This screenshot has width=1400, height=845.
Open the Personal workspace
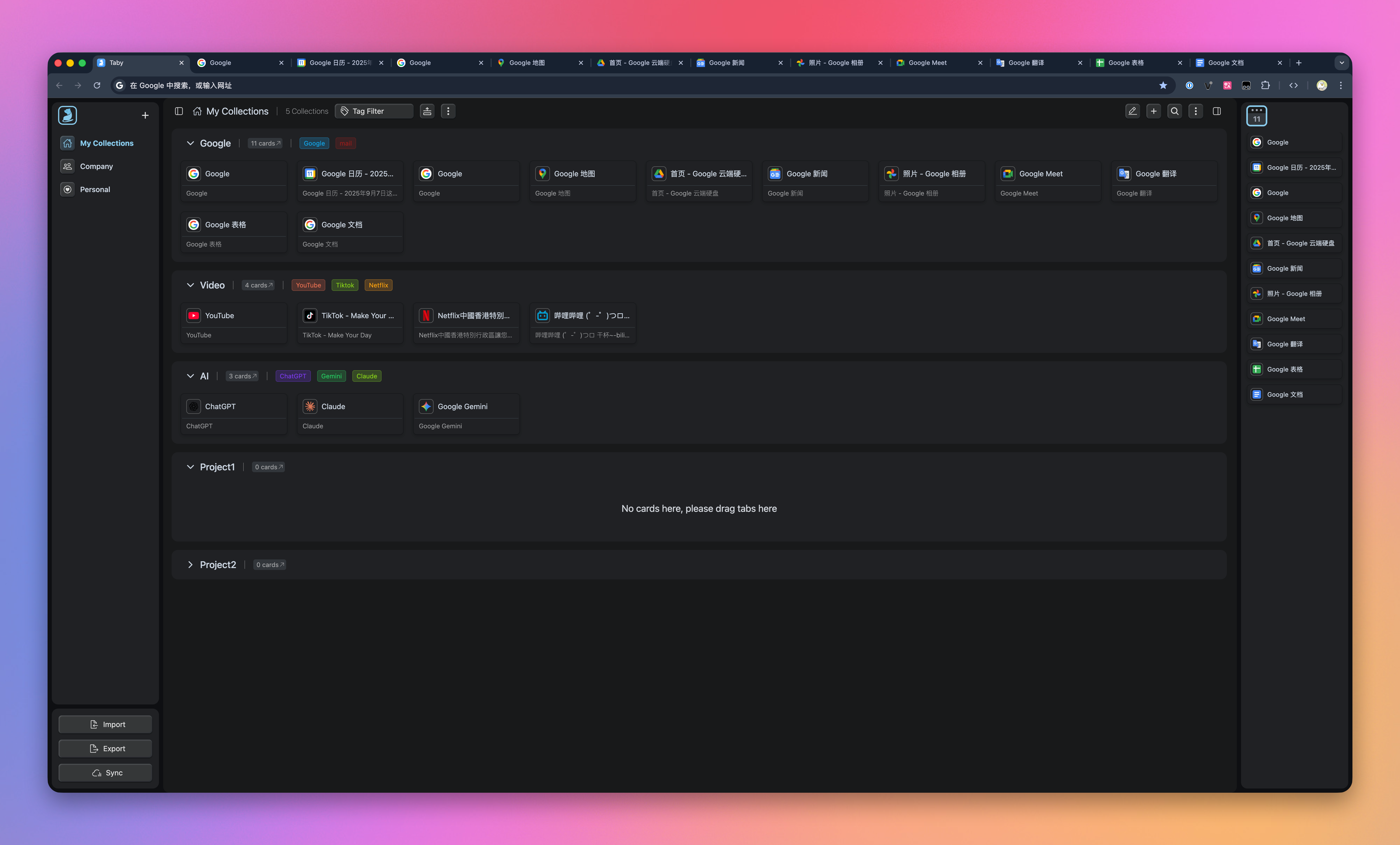[x=105, y=189]
